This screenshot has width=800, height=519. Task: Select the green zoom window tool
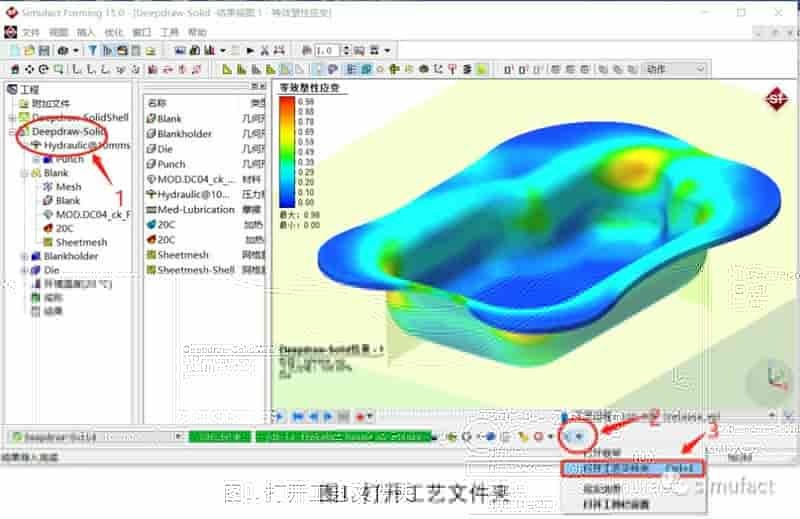(x=59, y=69)
